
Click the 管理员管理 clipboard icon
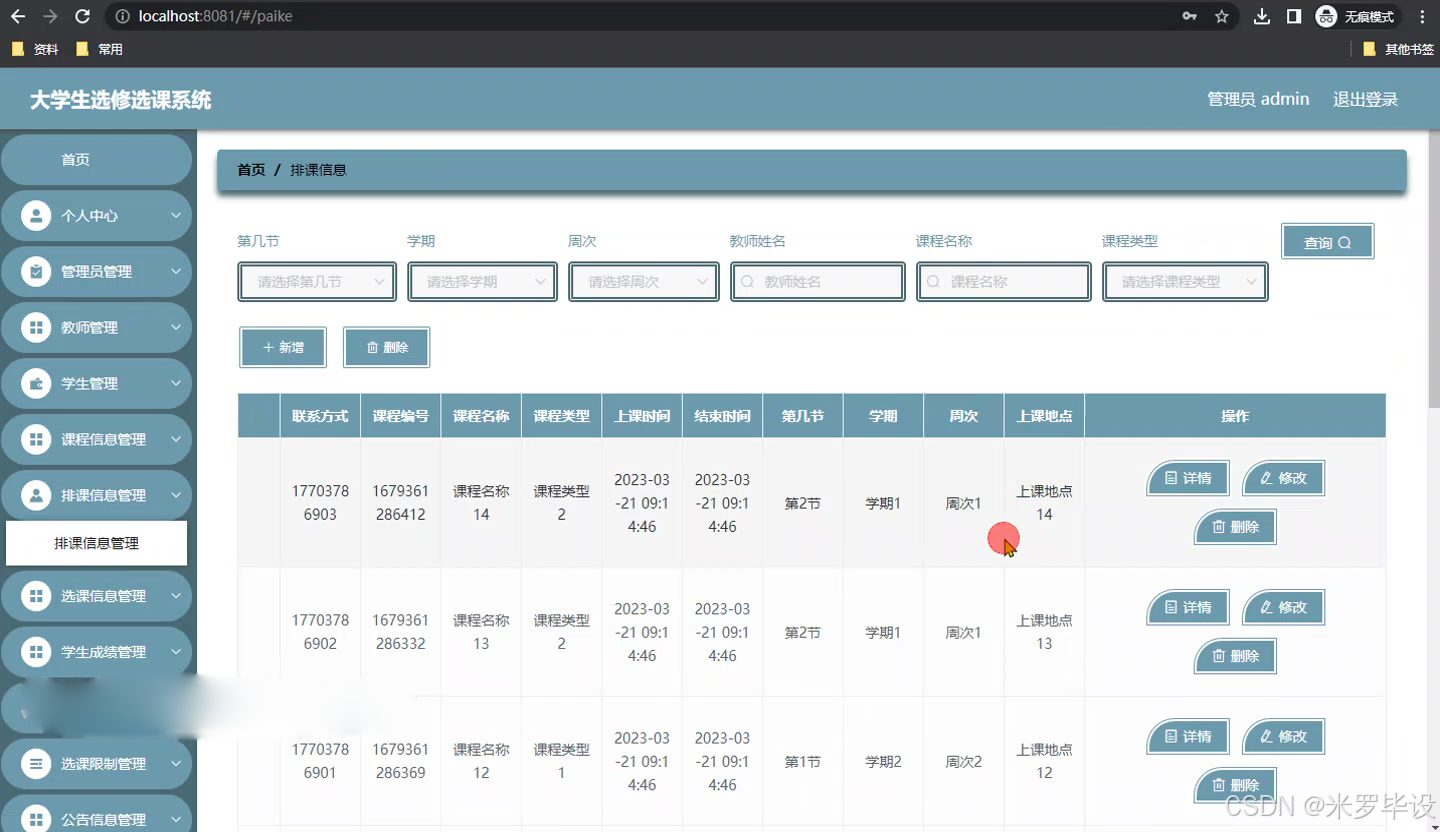click(36, 271)
